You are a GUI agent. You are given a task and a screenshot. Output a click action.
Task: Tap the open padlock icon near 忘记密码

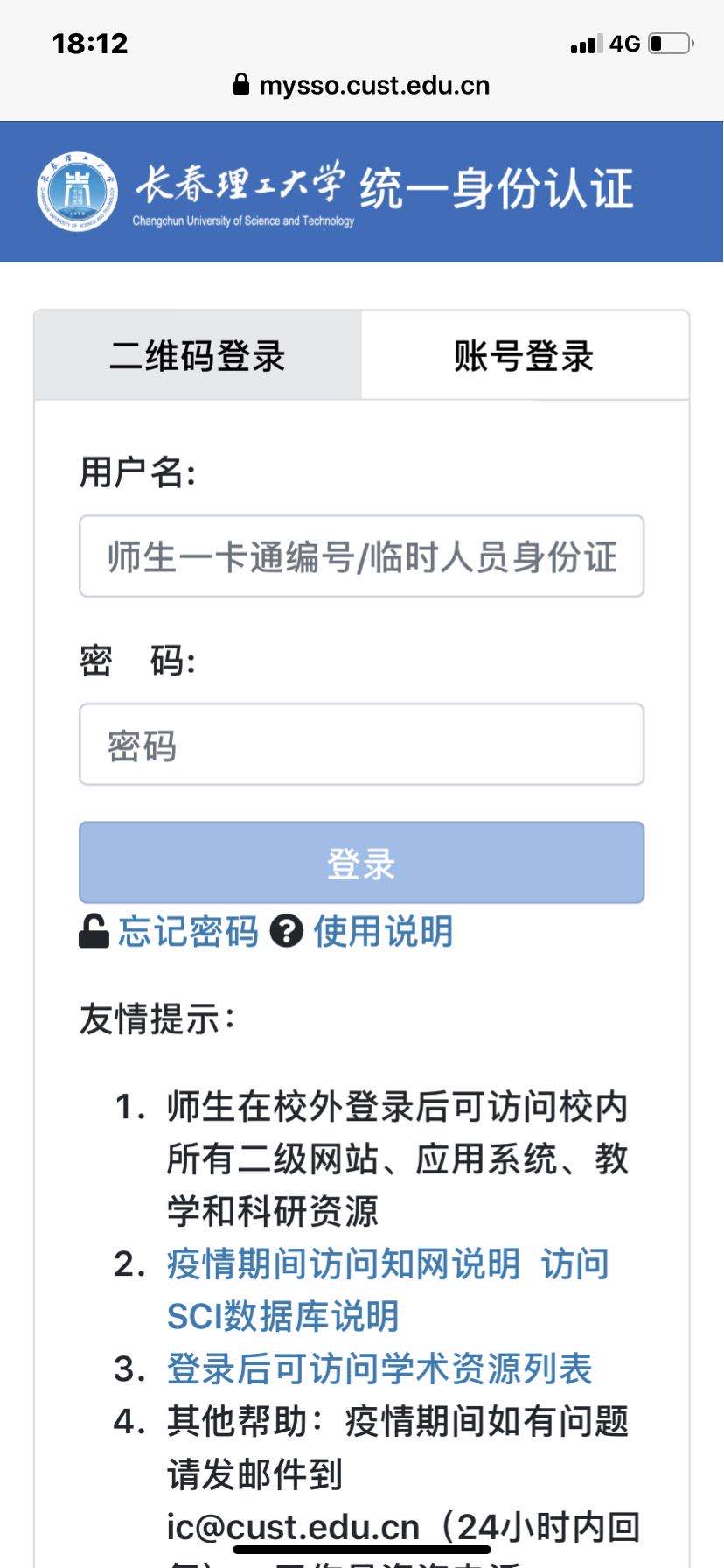pyautogui.click(x=94, y=931)
